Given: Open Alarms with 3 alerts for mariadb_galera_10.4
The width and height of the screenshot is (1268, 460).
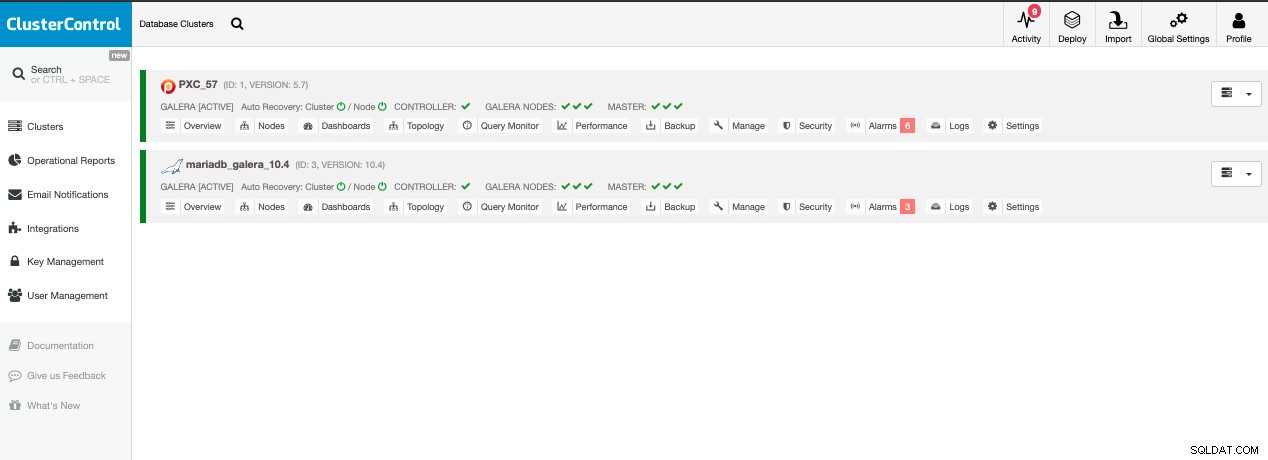Looking at the screenshot, I should click(x=881, y=207).
